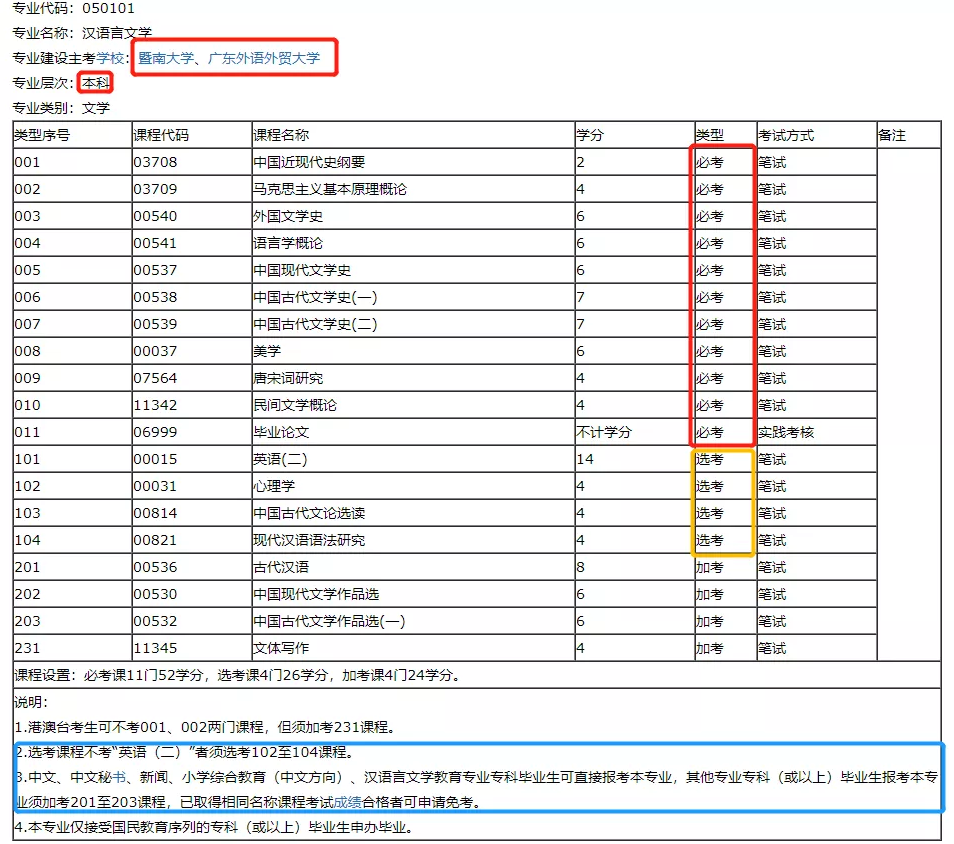Viewport: 954px width, 844px height.
Task: Click course code 03708
Action: 155,162
